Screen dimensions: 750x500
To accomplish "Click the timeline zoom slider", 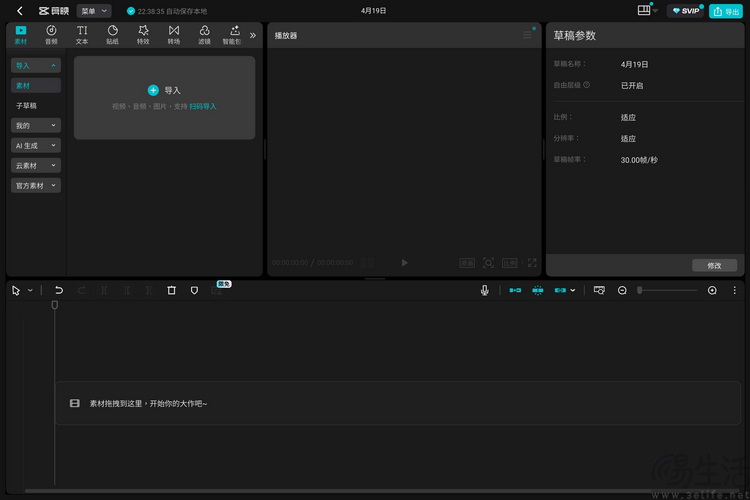I will pos(667,290).
